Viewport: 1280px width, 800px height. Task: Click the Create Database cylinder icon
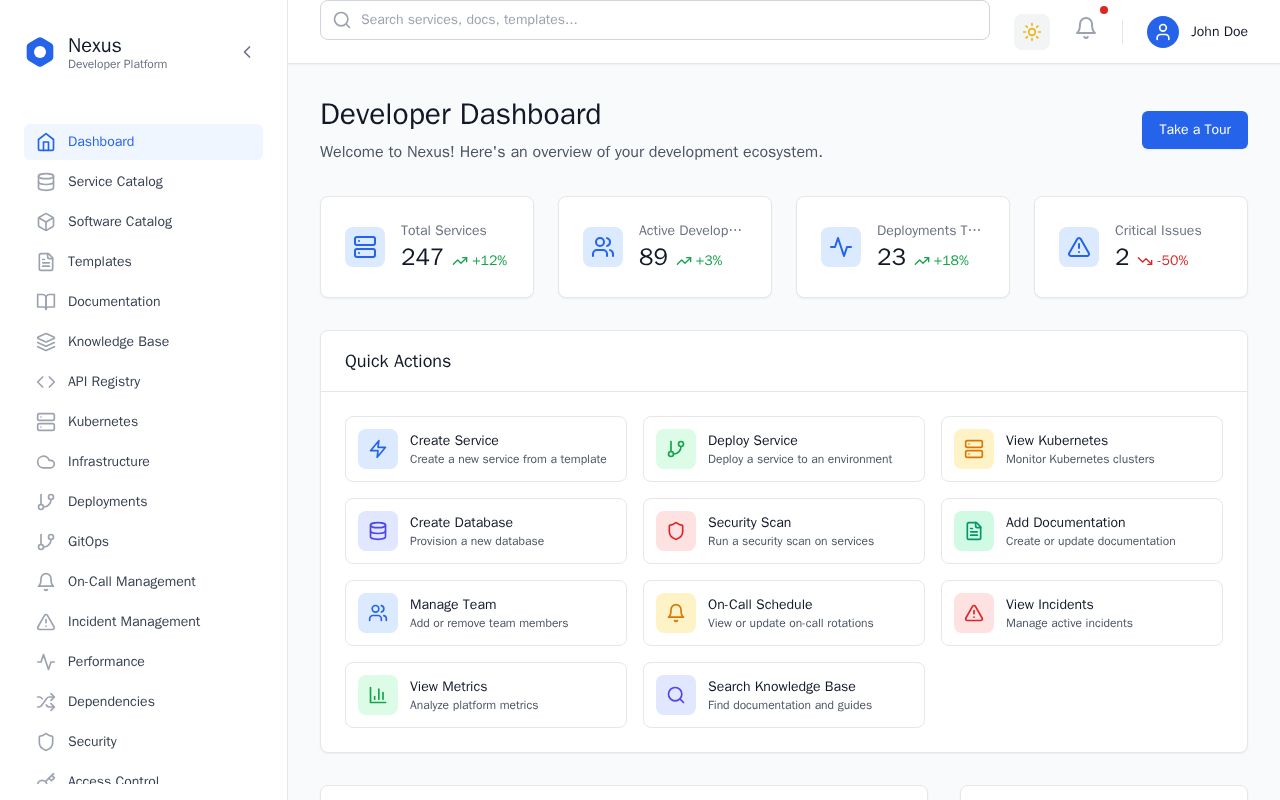click(x=378, y=531)
